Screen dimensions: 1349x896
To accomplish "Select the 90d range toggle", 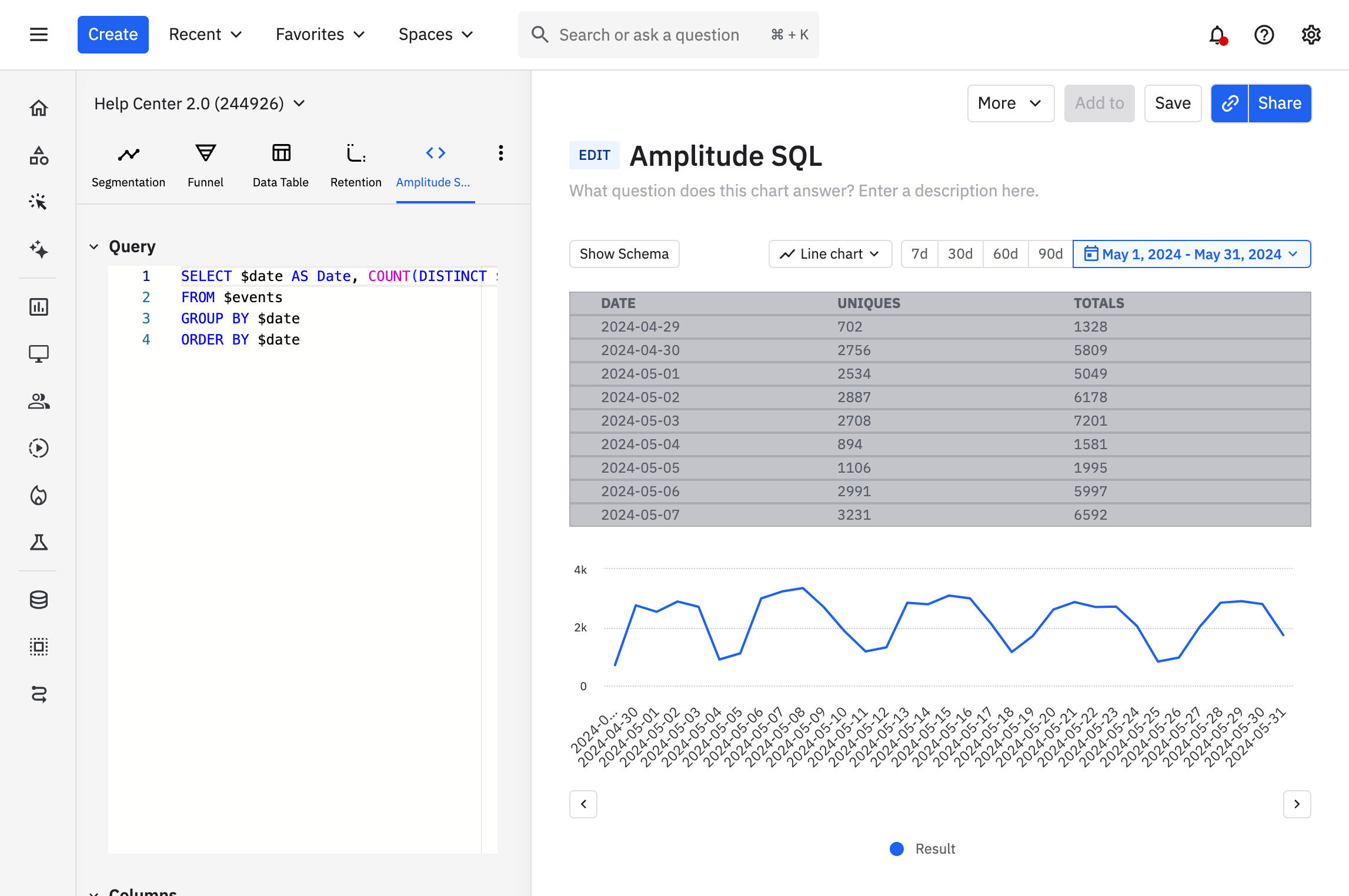I will pos(1050,254).
